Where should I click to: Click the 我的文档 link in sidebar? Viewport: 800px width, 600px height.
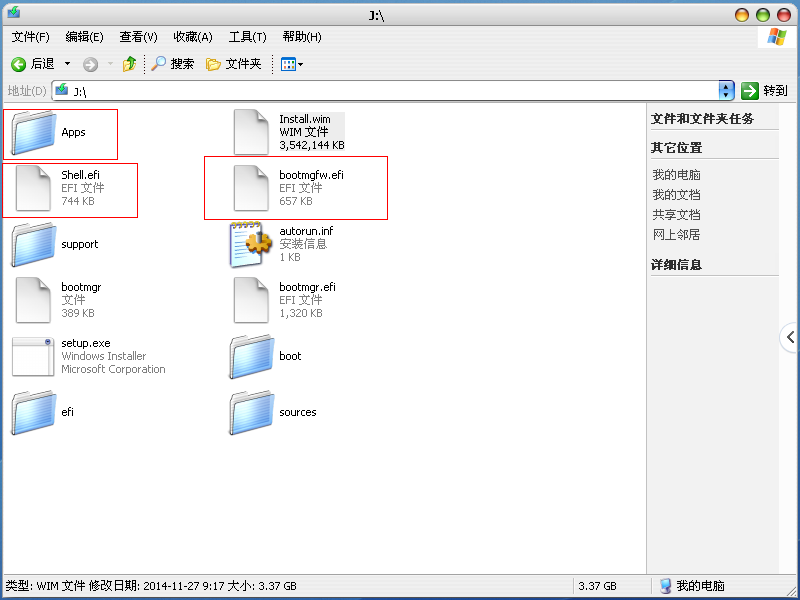(676, 195)
